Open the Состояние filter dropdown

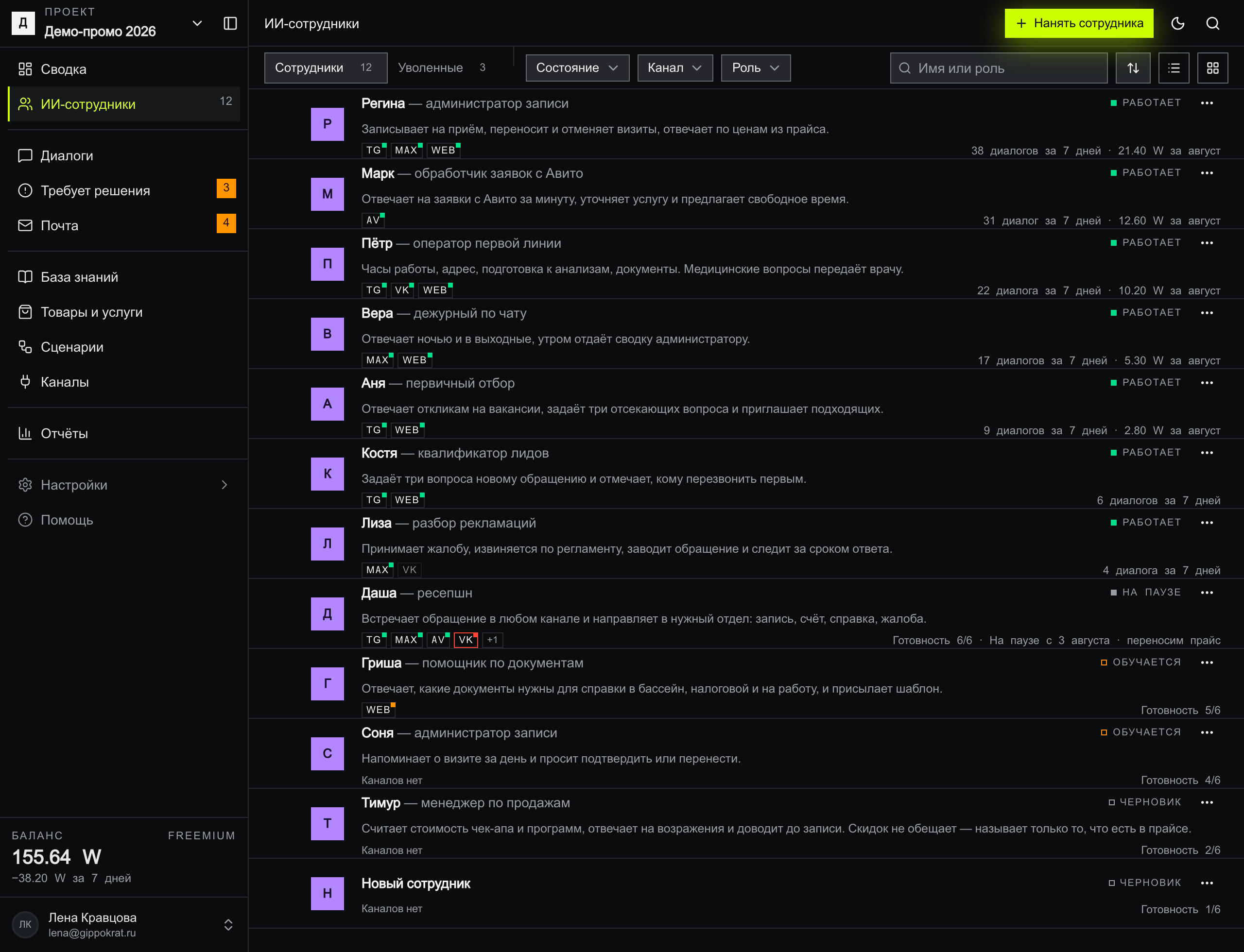(x=577, y=68)
